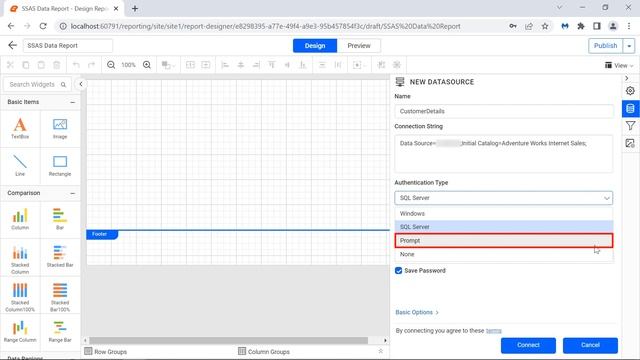This screenshot has width=640, height=360.
Task: Choose Prompt authentication option
Action: click(x=504, y=240)
